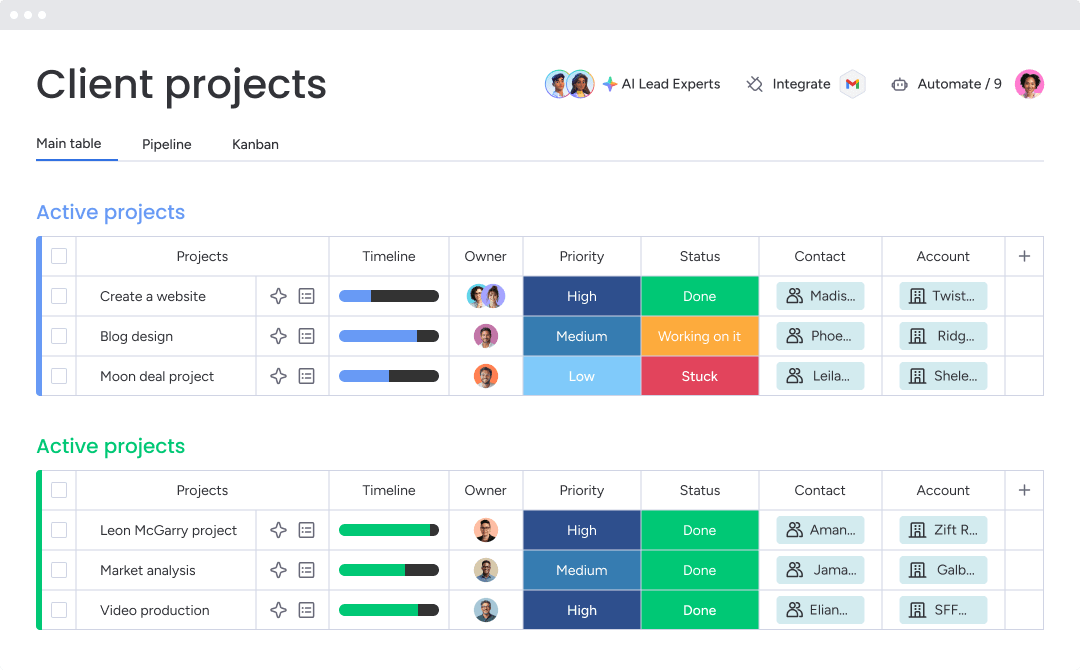Check the select-all checkbox in the first group header
The width and height of the screenshot is (1080, 670).
click(x=58, y=256)
